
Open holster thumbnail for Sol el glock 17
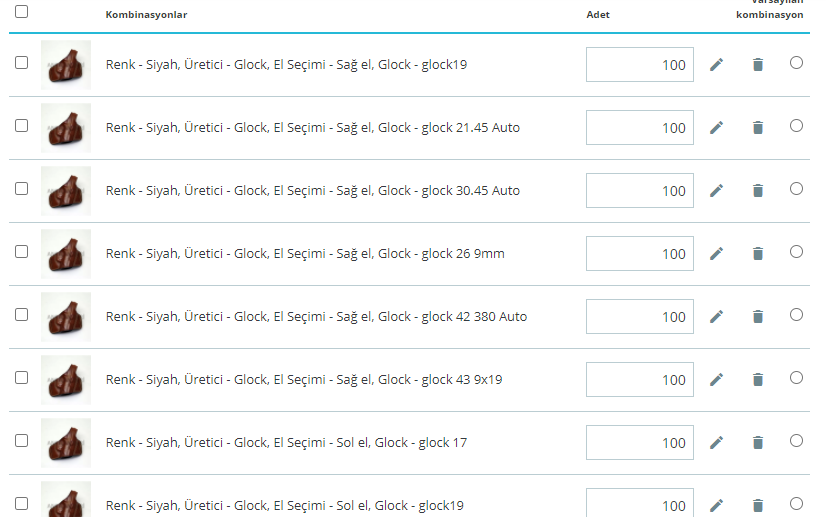click(66, 443)
